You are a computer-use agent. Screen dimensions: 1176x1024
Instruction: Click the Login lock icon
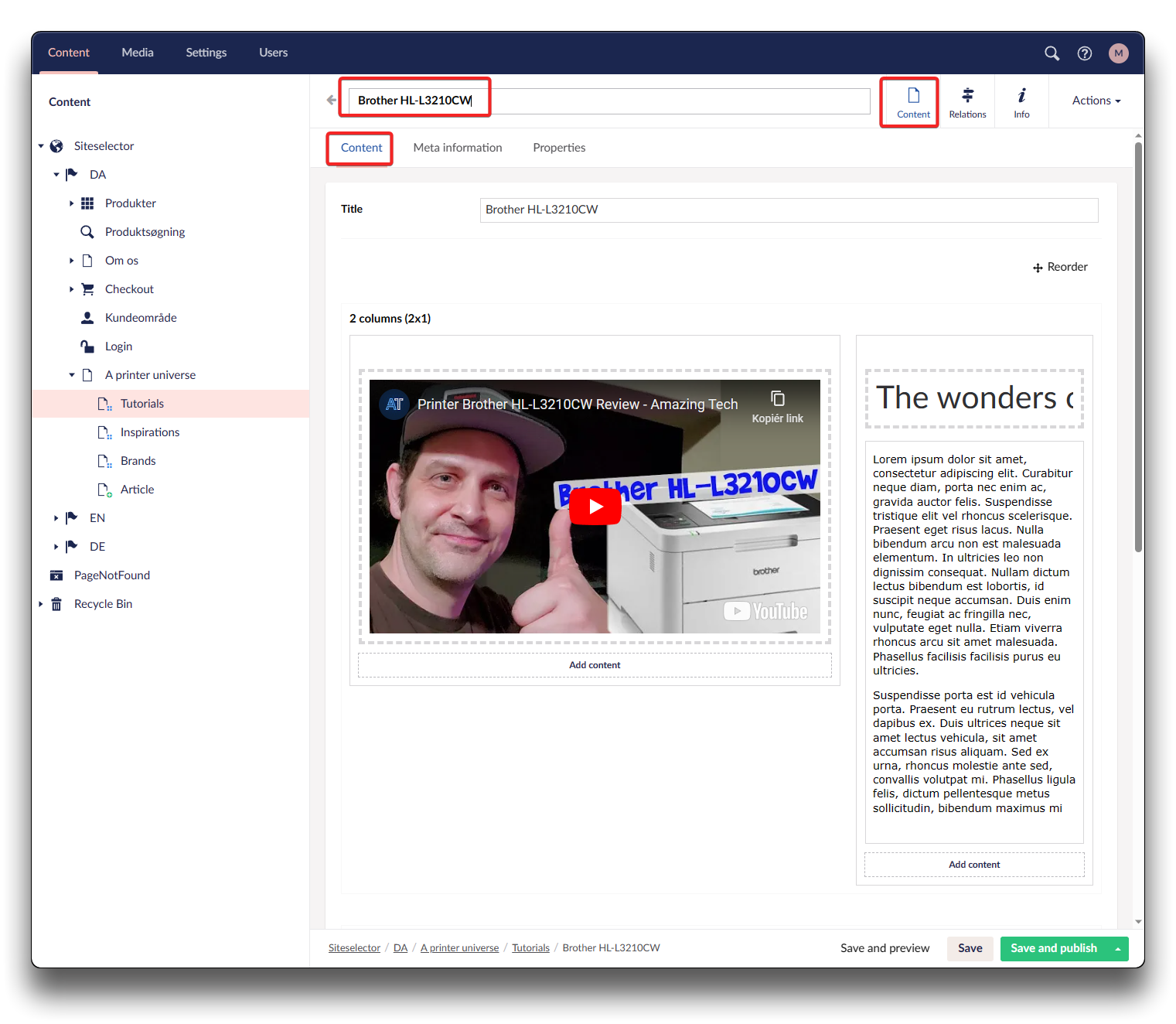(x=87, y=346)
